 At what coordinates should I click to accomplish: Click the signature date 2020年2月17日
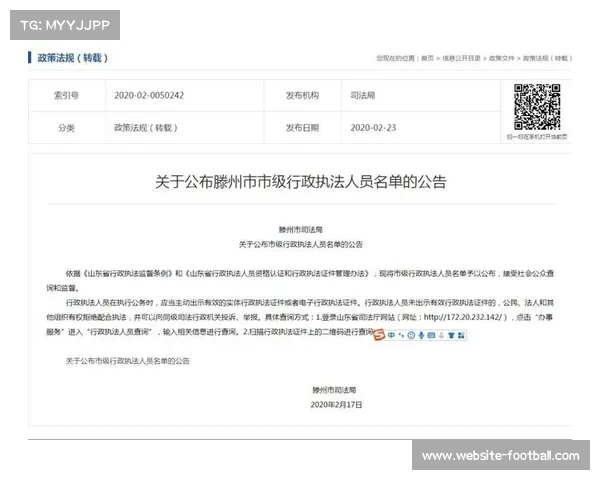point(336,405)
